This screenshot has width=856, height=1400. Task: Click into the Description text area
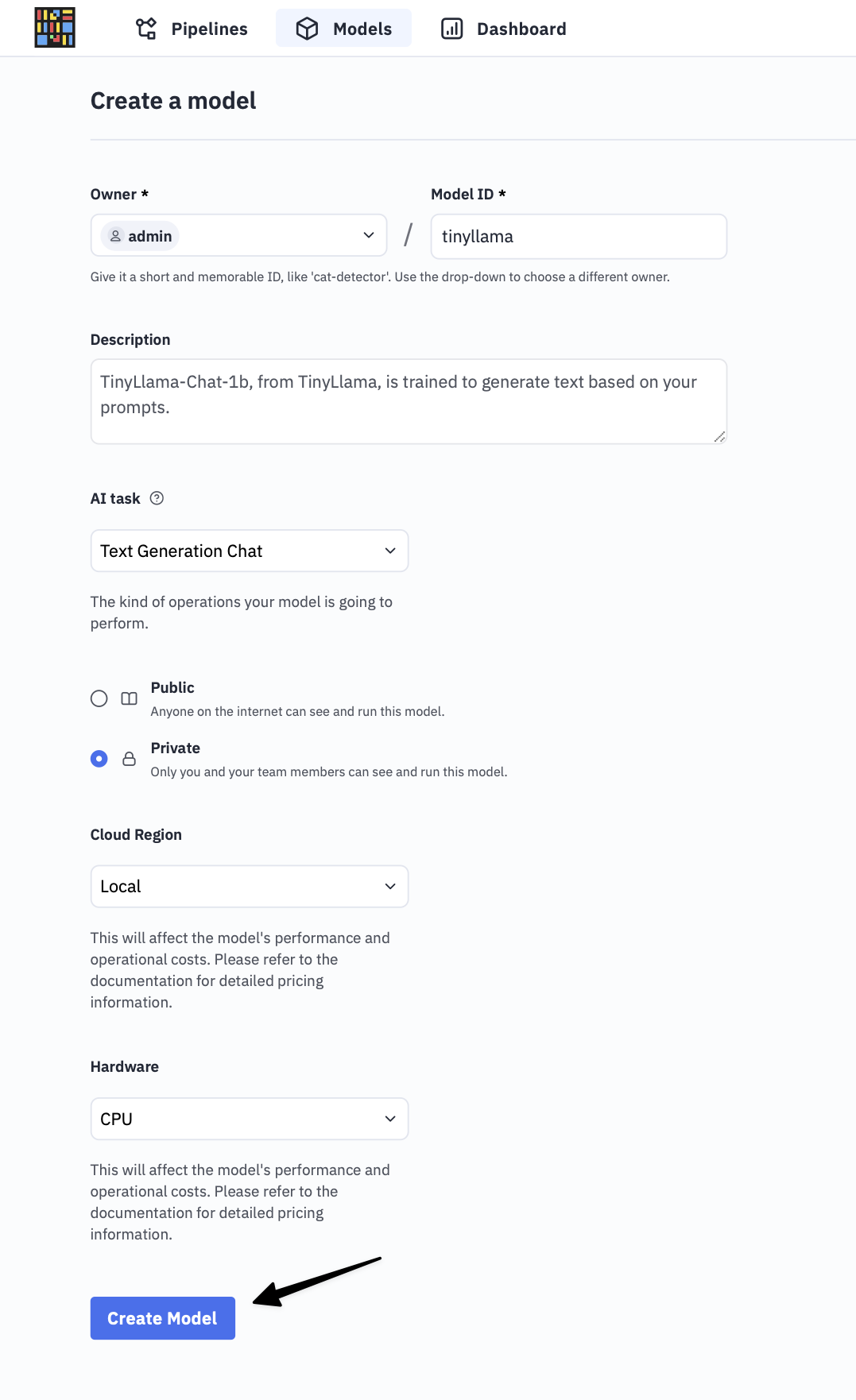coord(409,401)
